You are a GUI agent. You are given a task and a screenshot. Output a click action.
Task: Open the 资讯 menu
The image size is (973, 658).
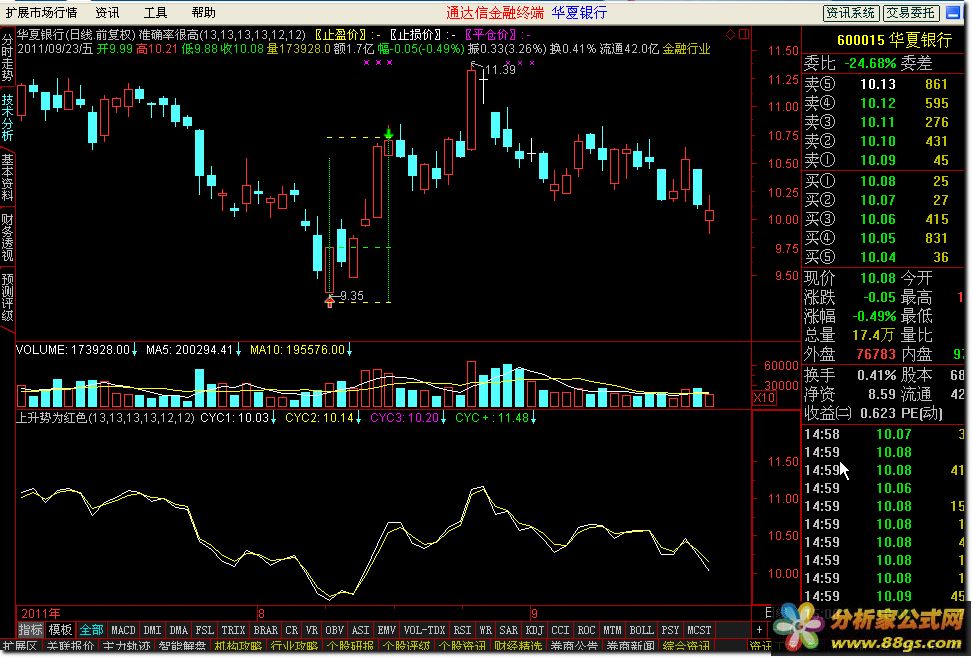click(107, 12)
